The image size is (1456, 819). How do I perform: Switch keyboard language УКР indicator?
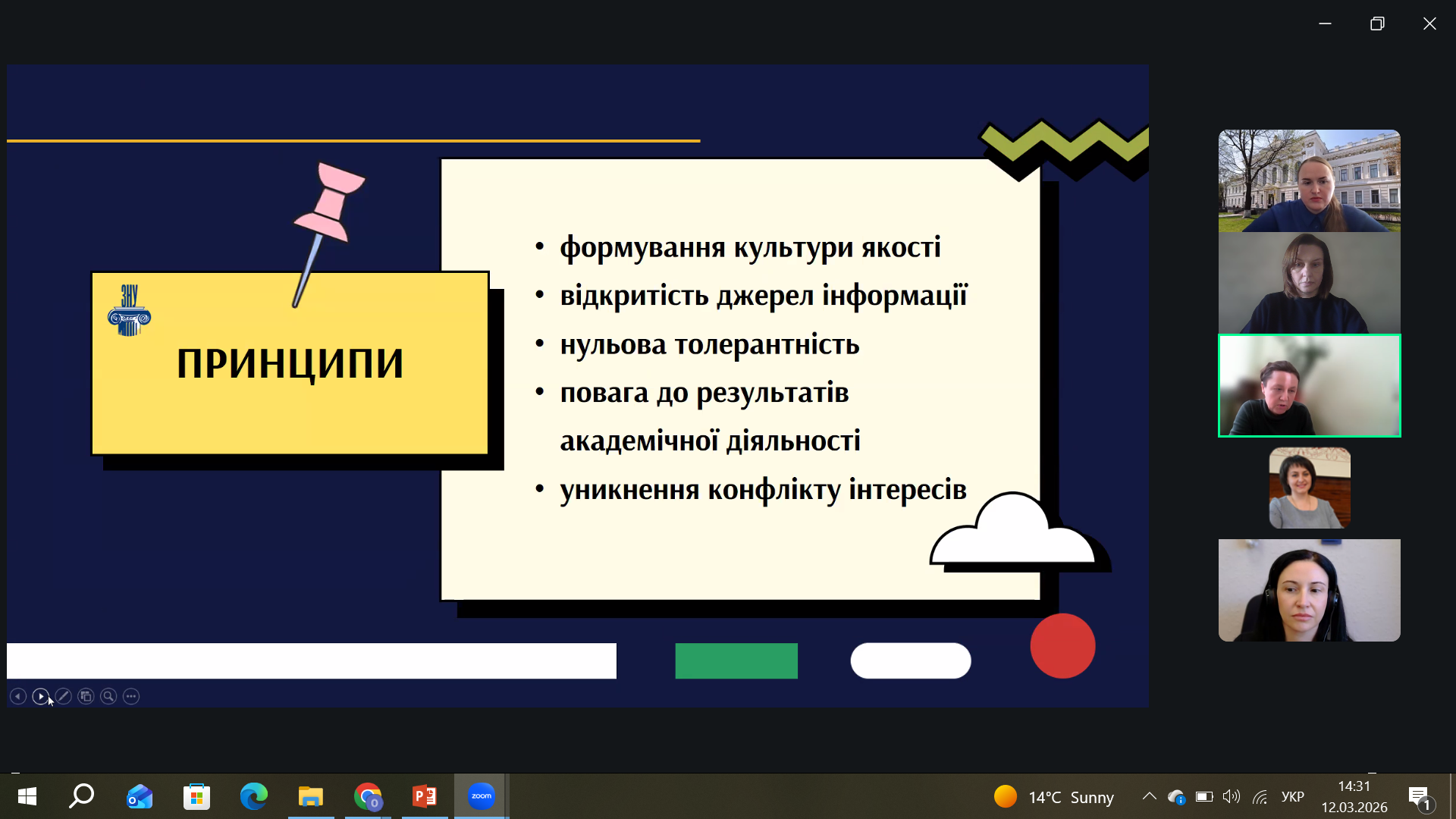pos(1292,796)
